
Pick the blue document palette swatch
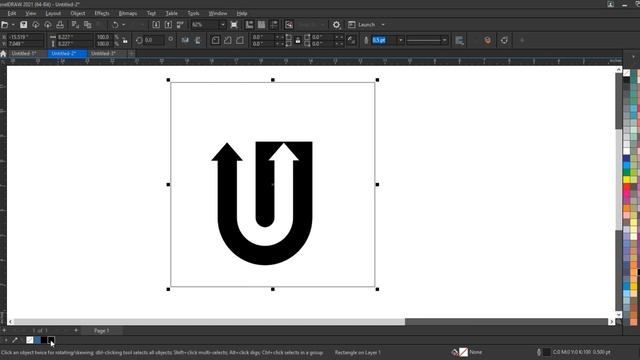(x=37, y=340)
